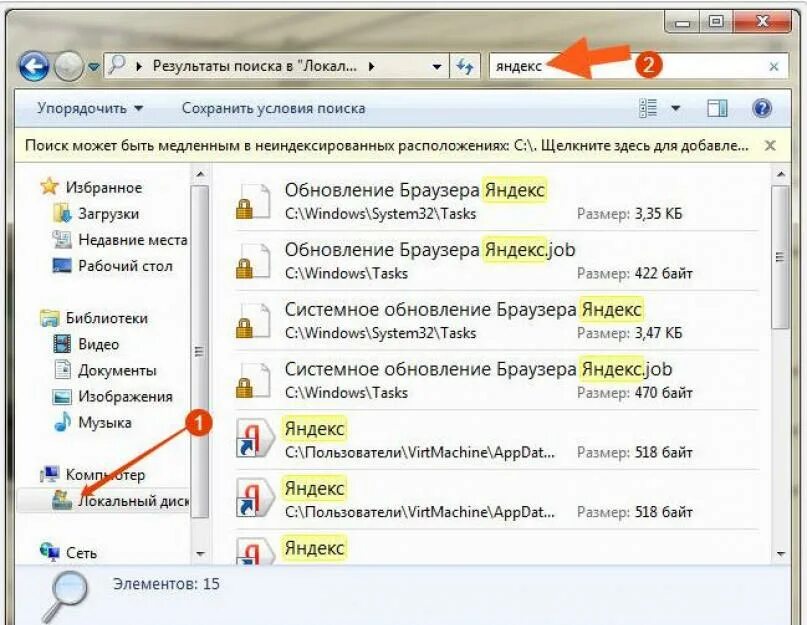Change view using the view icon

648,108
